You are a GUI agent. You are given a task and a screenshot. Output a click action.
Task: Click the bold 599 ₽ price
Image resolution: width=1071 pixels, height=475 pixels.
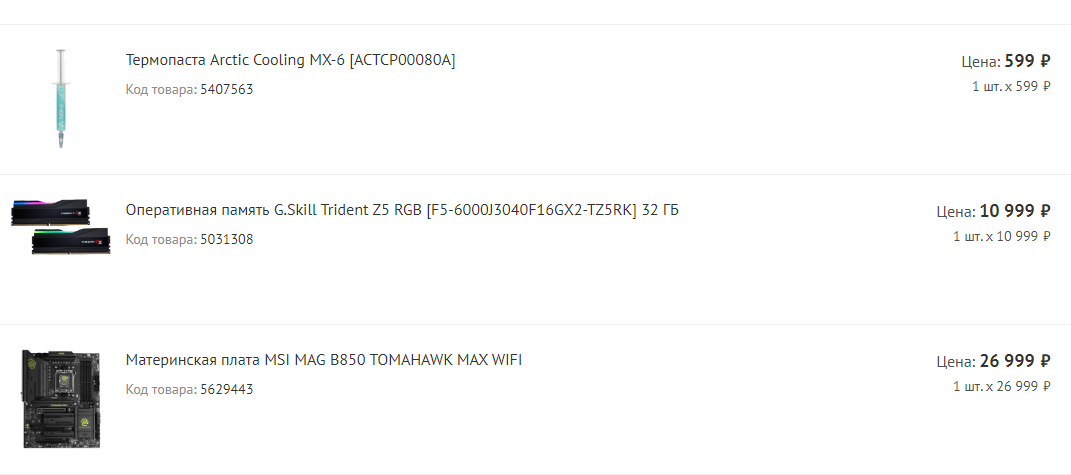[1027, 61]
